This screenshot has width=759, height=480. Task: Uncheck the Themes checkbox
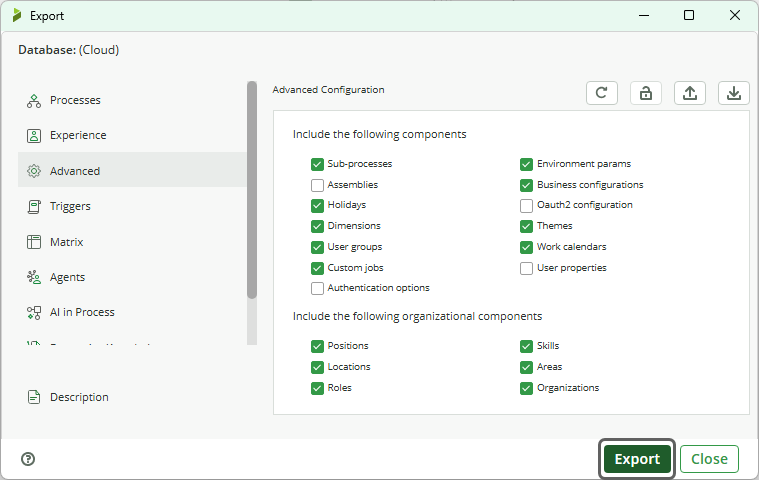coord(526,226)
